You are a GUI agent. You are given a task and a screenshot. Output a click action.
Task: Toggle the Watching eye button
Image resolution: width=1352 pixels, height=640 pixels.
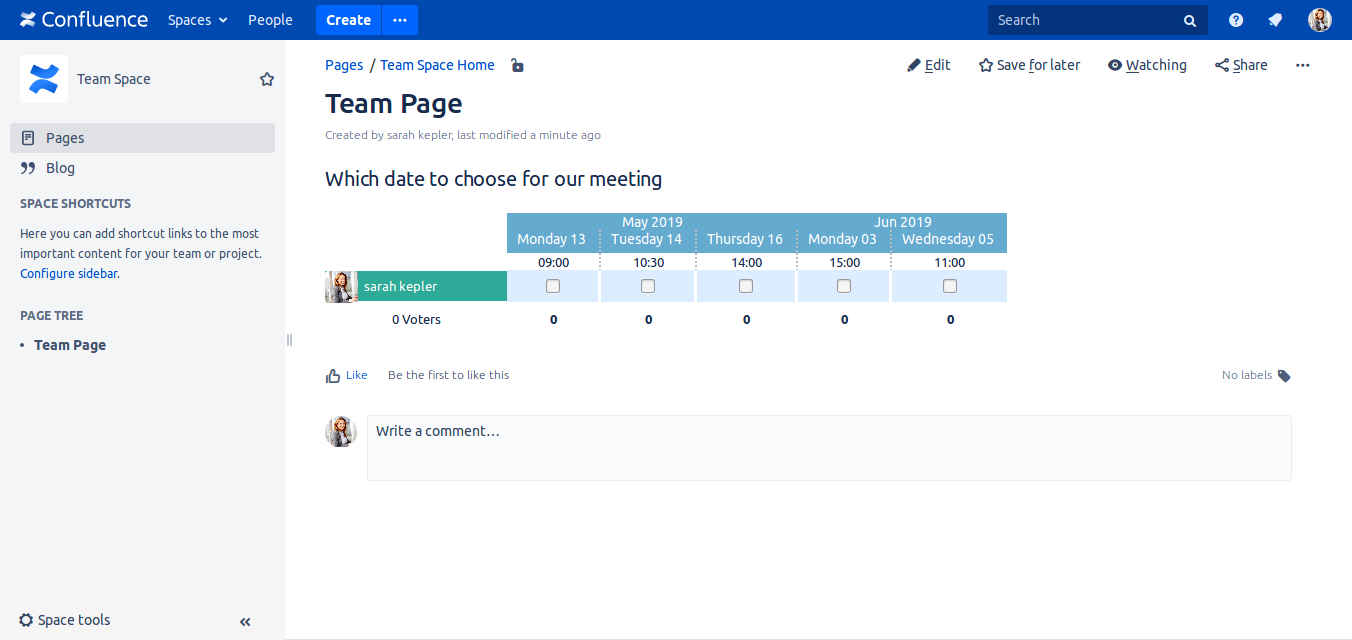(x=1147, y=65)
